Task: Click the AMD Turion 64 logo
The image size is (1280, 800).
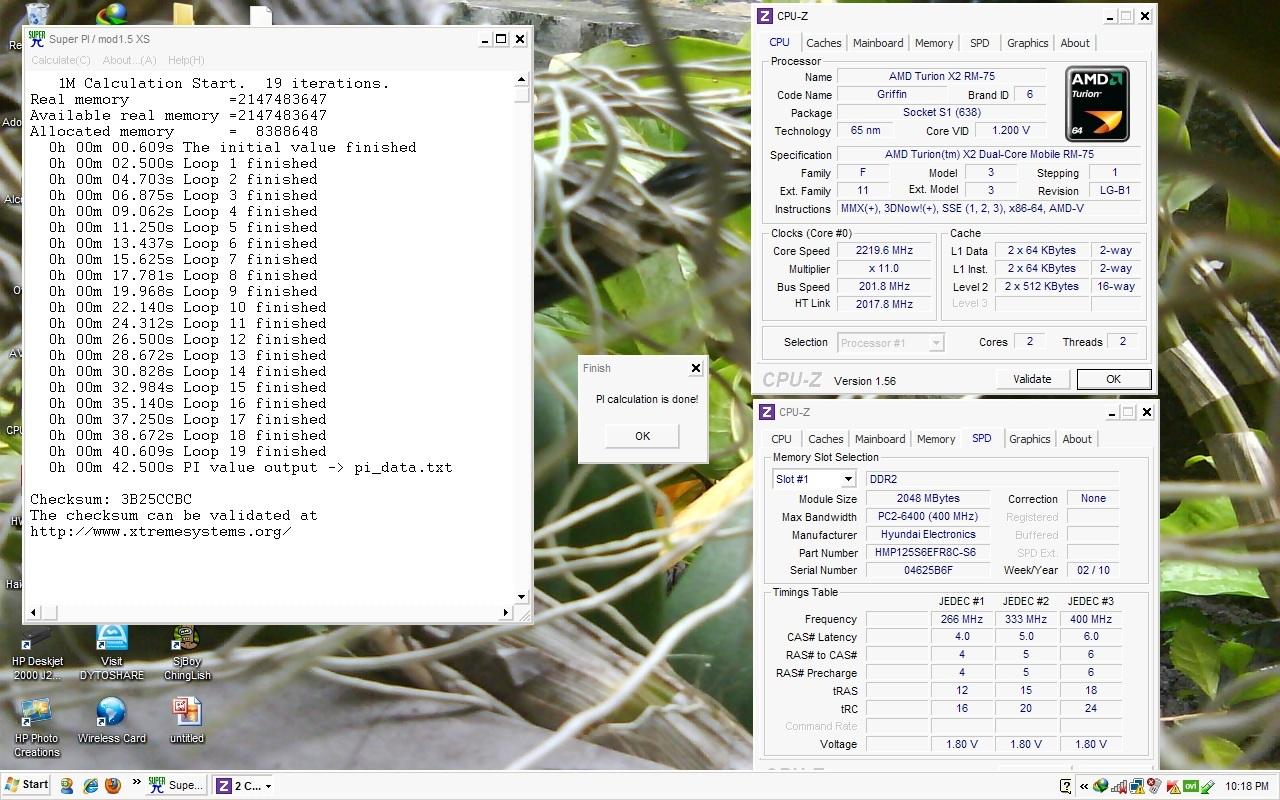Action: tap(1098, 104)
